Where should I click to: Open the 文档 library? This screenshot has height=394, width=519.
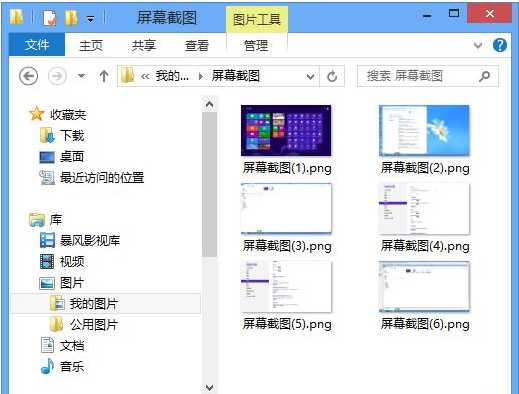72,346
